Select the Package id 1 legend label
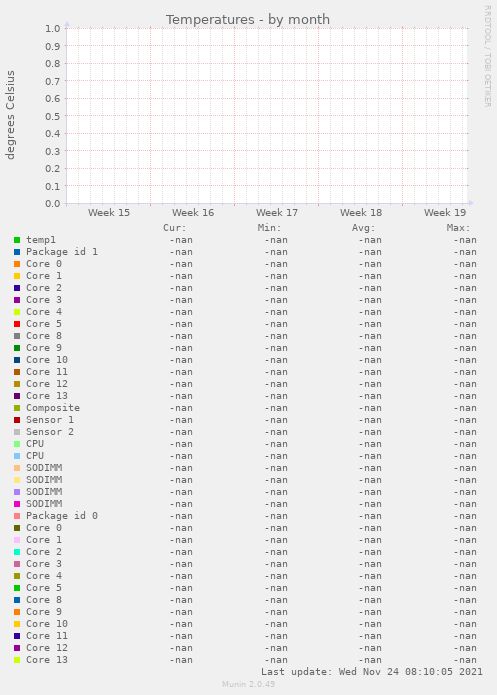 coord(62,252)
